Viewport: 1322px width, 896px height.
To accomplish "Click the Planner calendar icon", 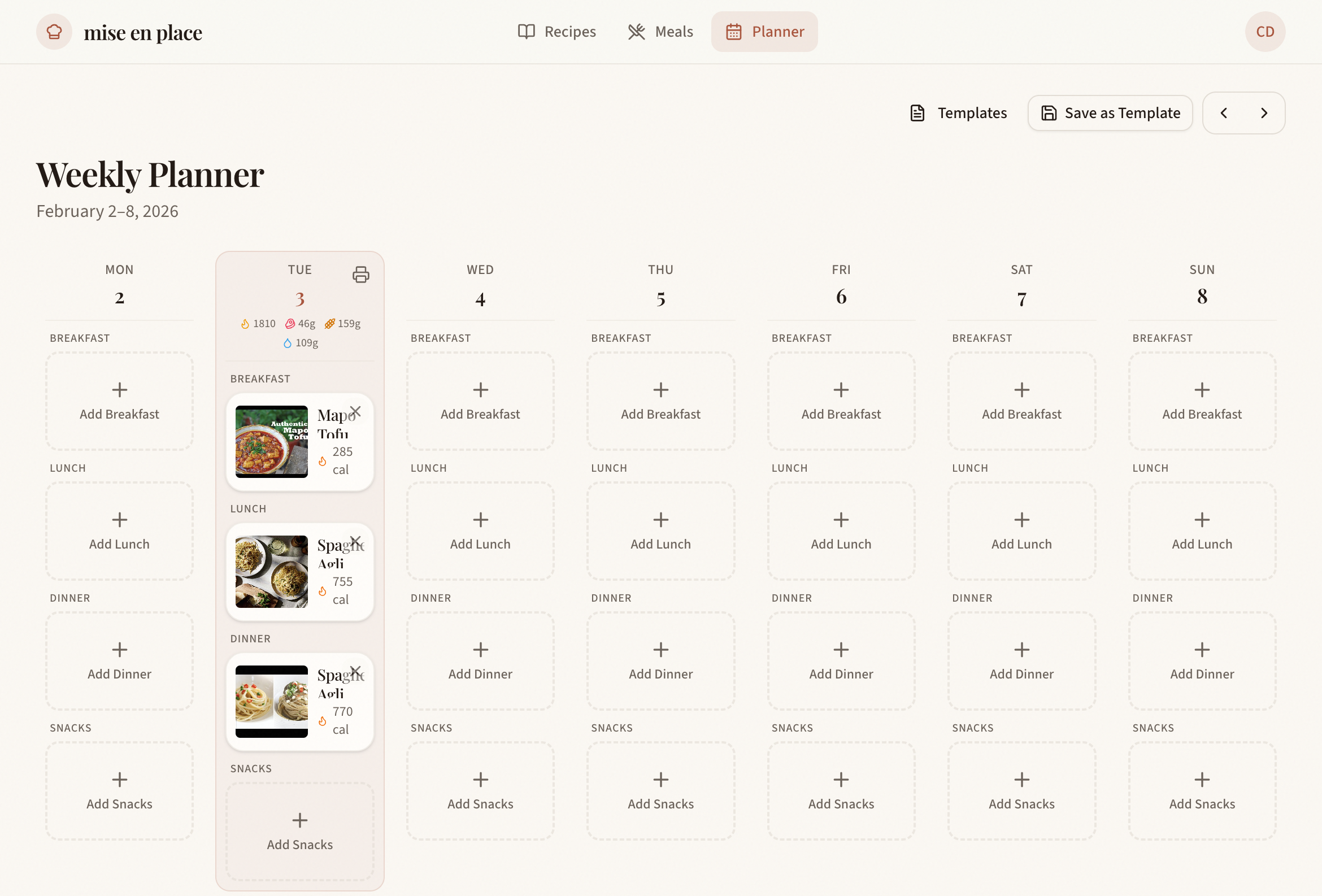I will pos(734,31).
